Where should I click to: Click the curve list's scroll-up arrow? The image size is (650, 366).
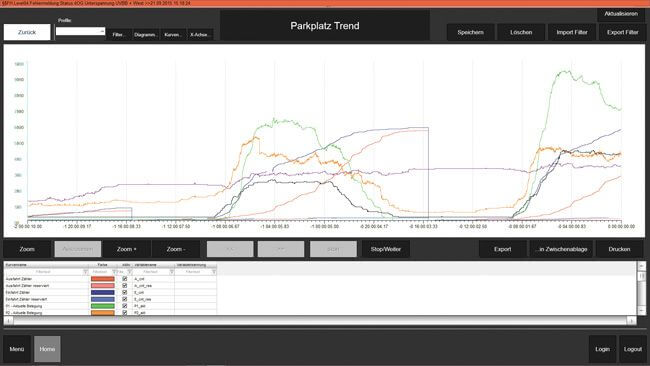[x=641, y=265]
